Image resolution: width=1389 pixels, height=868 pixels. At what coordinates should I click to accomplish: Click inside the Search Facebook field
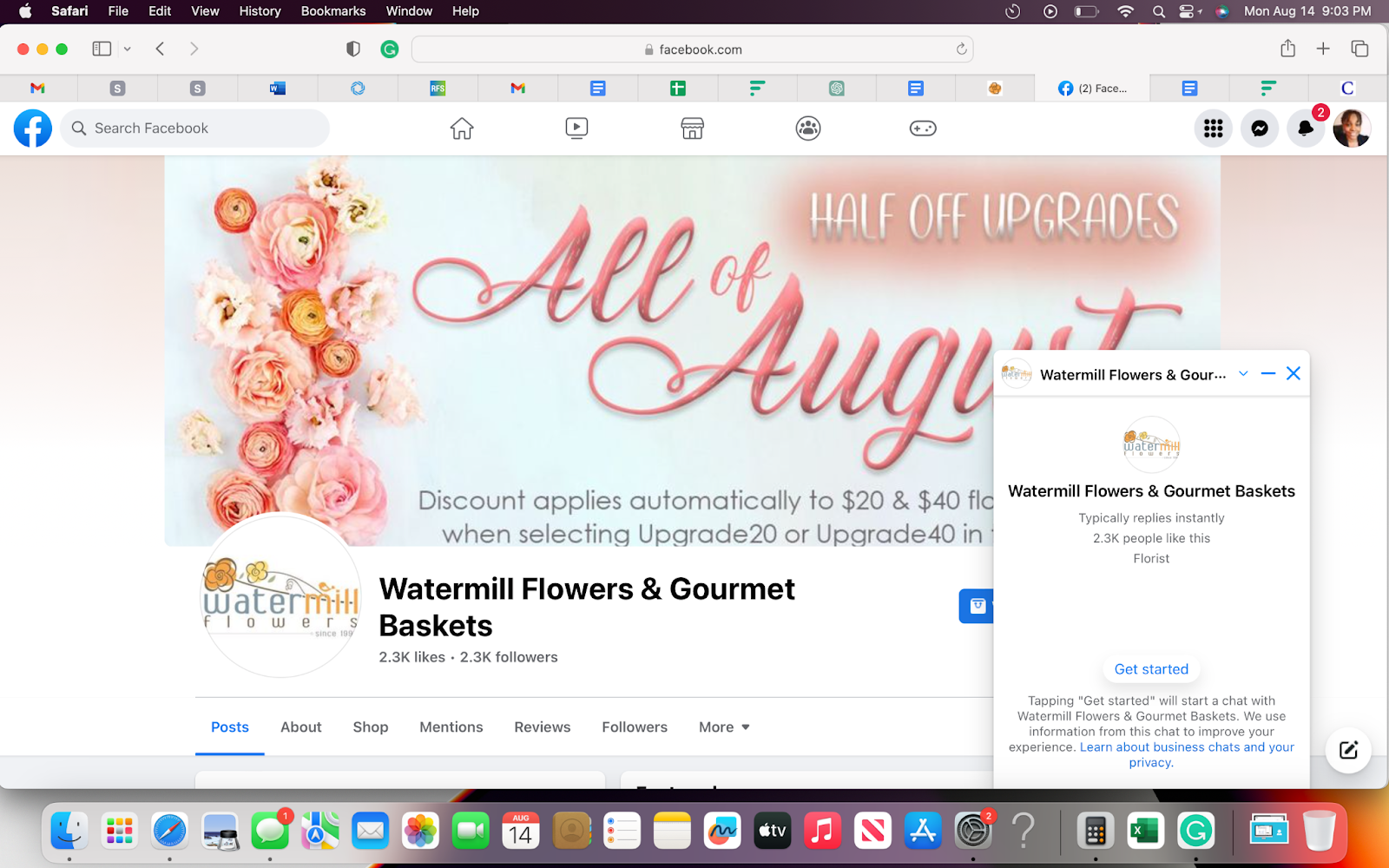point(195,128)
